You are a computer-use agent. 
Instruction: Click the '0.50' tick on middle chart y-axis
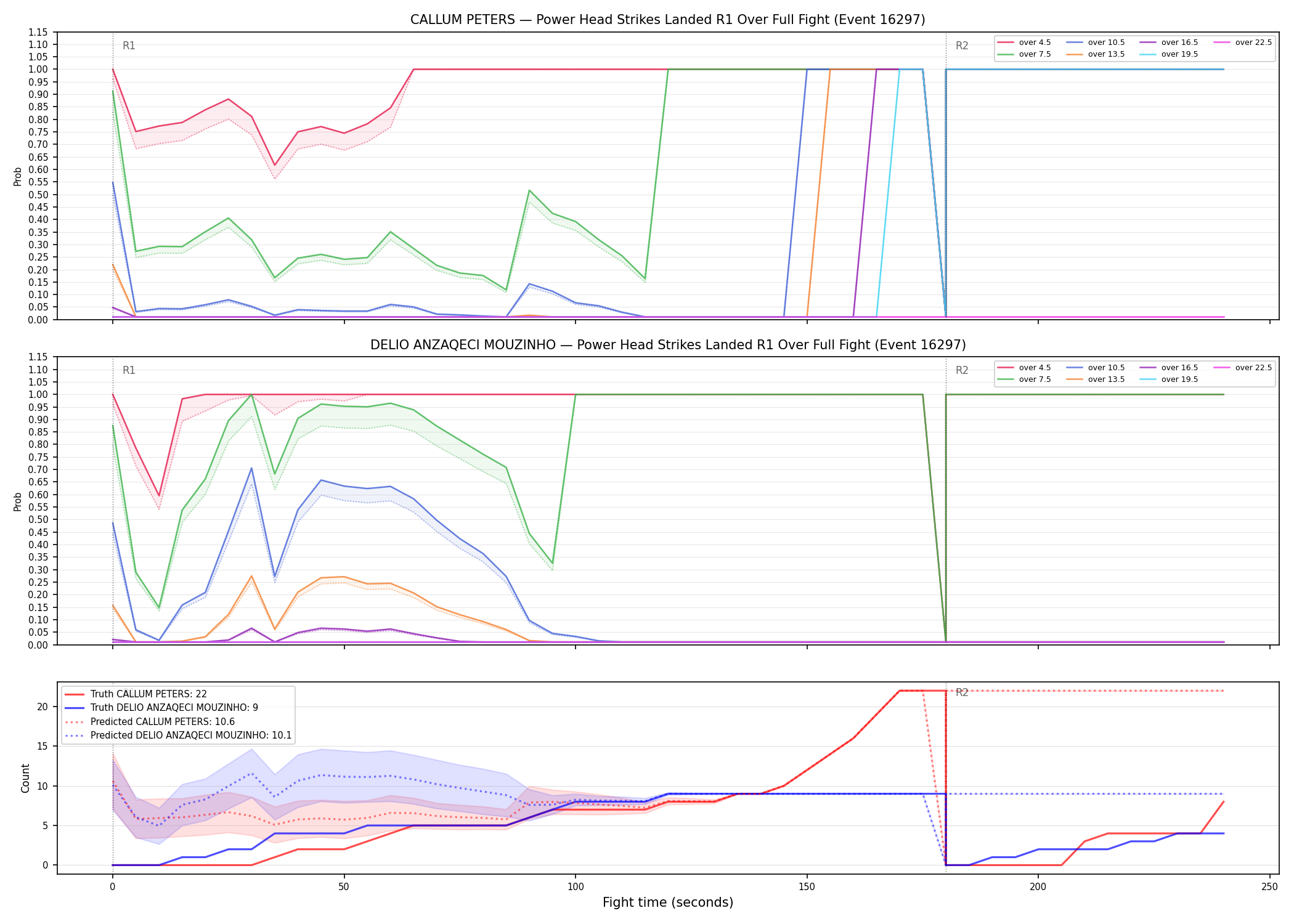click(38, 520)
